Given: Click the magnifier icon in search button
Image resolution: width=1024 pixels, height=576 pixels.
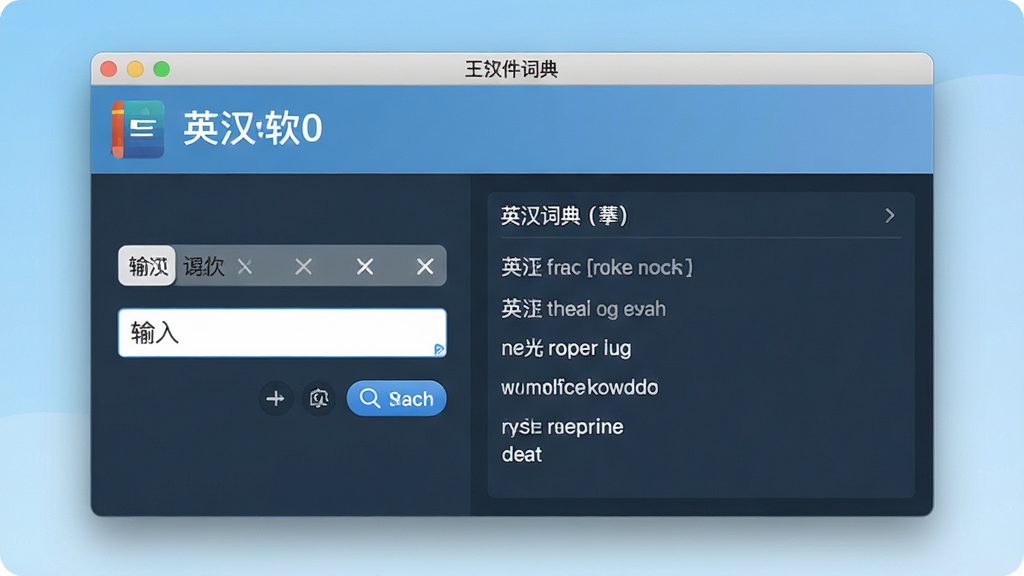Looking at the screenshot, I should click(x=370, y=398).
